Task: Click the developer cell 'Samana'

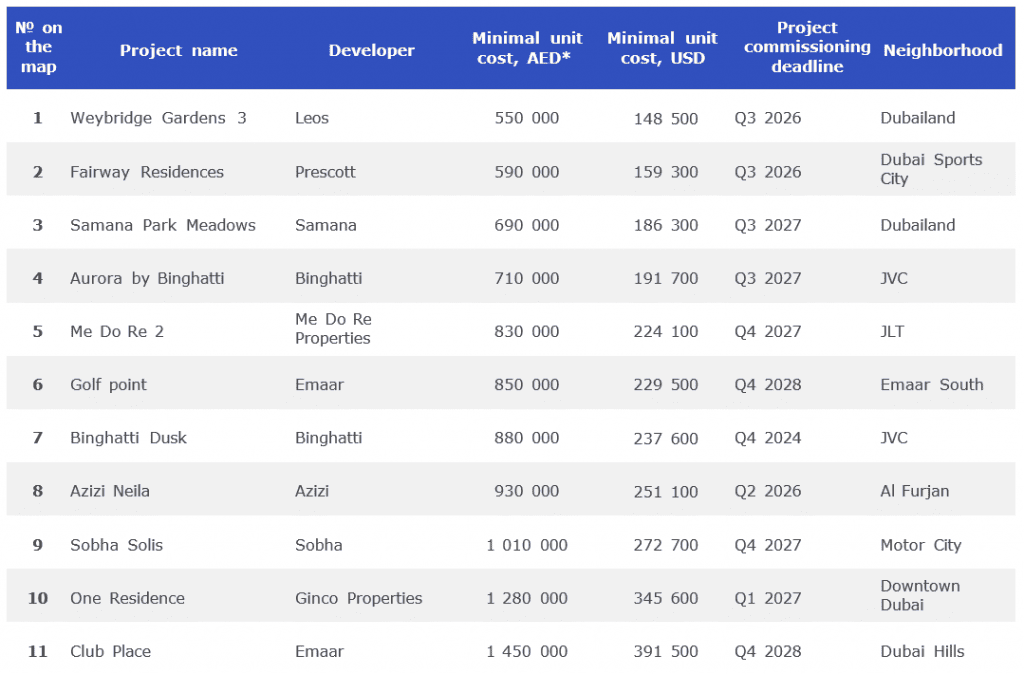Action: tap(325, 225)
